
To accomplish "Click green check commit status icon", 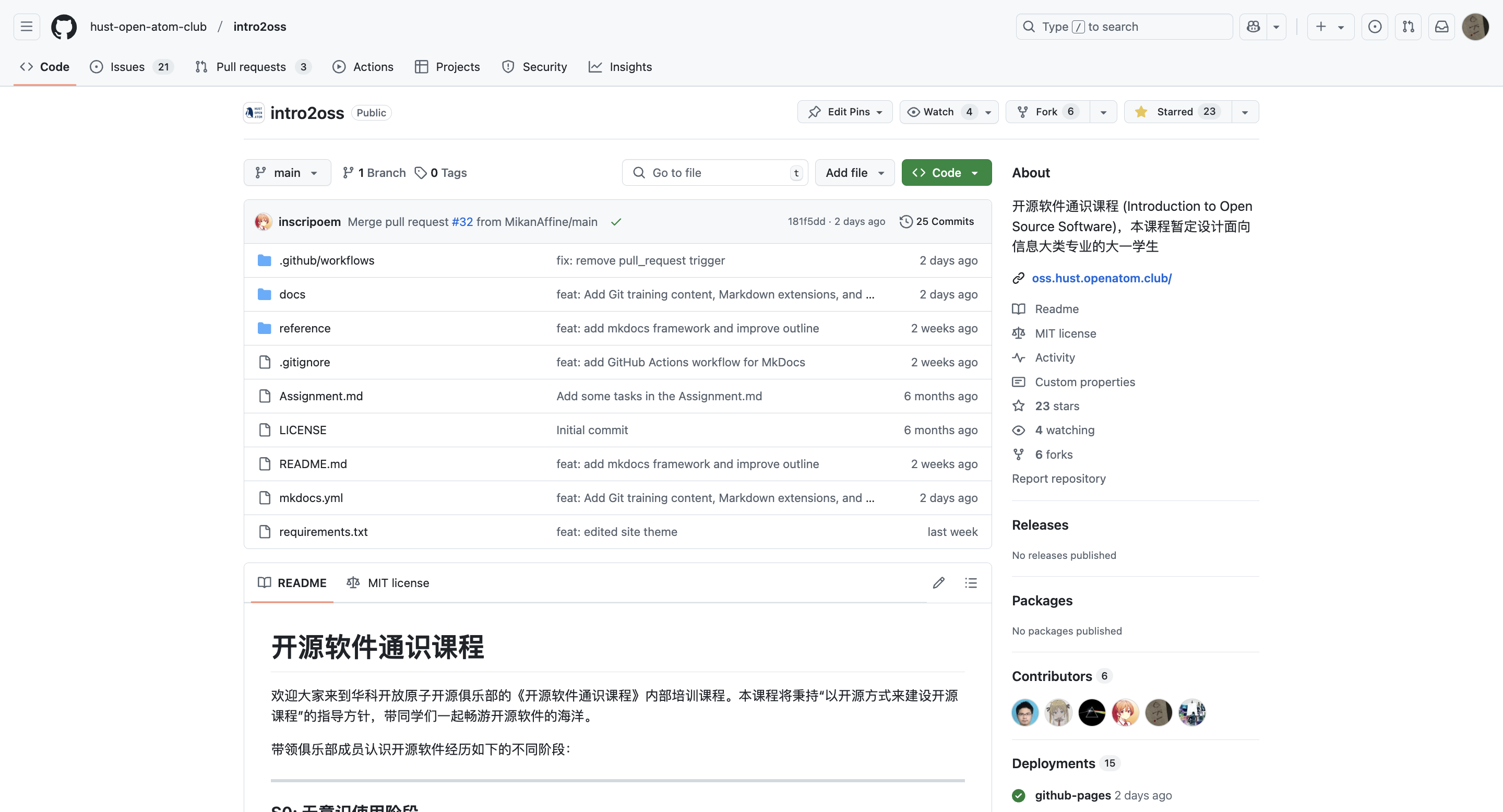I will tap(616, 222).
